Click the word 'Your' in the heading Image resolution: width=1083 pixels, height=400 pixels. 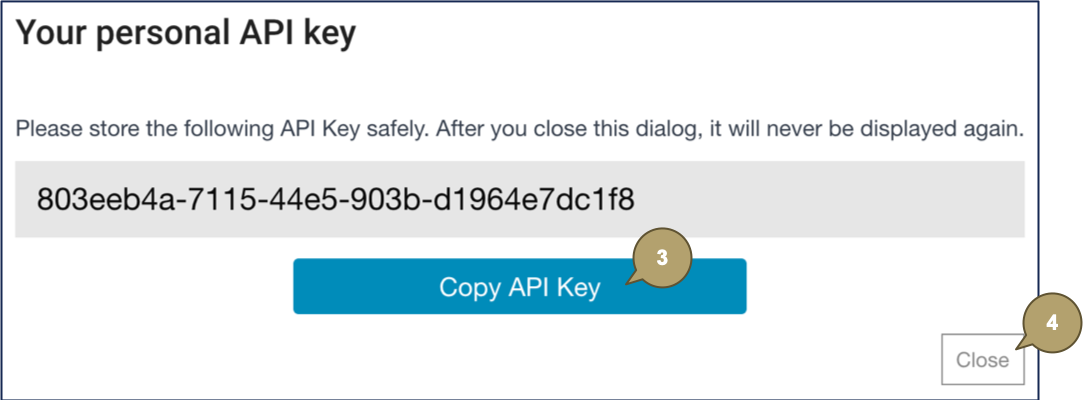tap(46, 34)
